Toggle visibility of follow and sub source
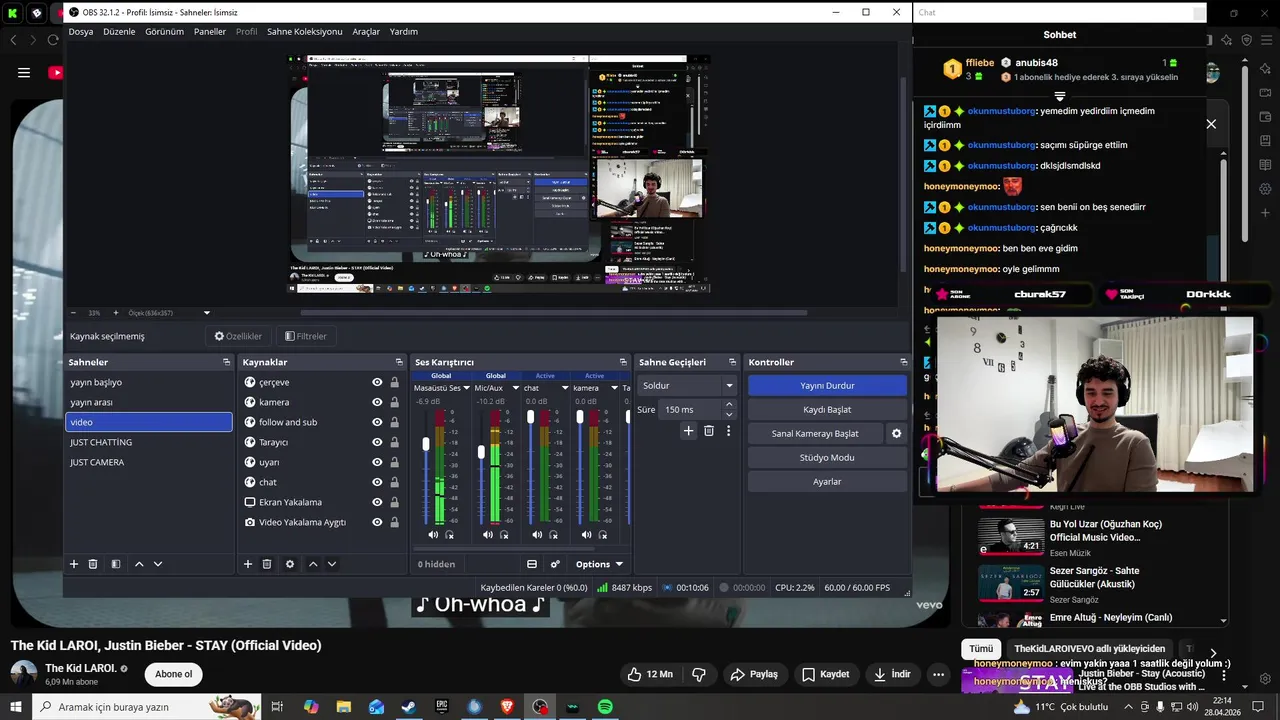This screenshot has width=1280, height=720. 377,422
